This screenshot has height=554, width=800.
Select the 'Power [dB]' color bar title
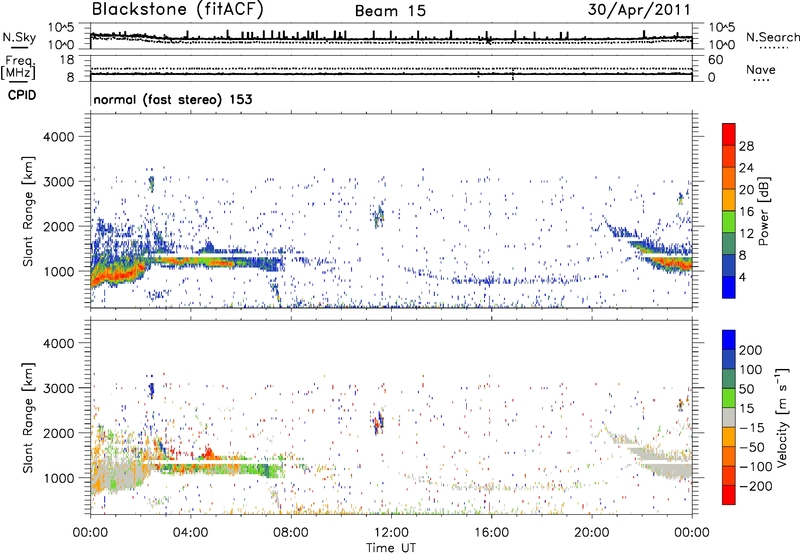click(x=763, y=211)
